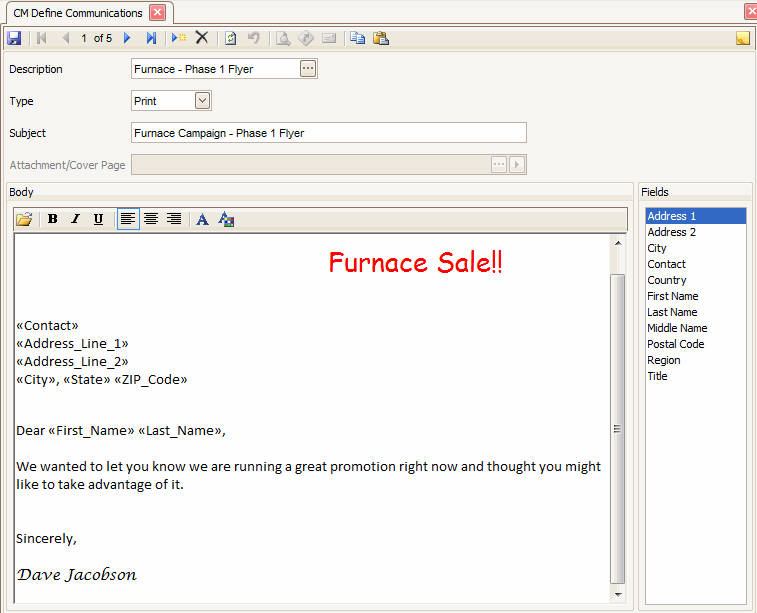757x613 pixels.
Task: Toggle italic formatting
Action: [75, 219]
